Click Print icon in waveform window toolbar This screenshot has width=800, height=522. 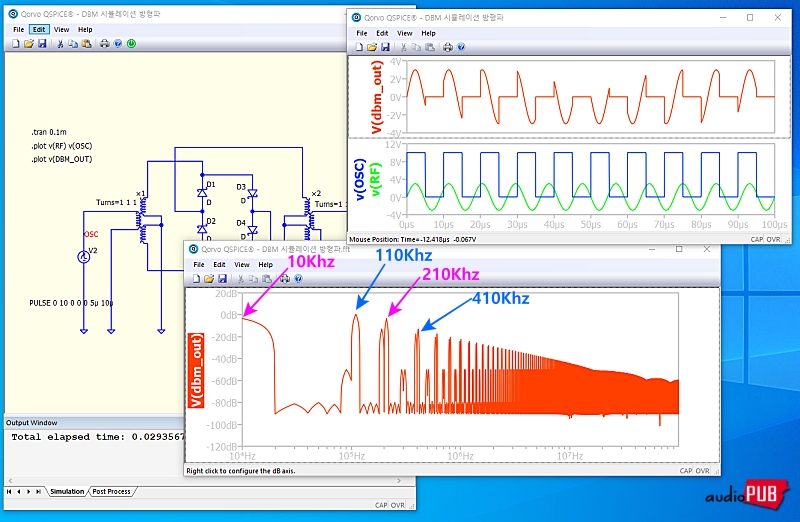[448, 47]
